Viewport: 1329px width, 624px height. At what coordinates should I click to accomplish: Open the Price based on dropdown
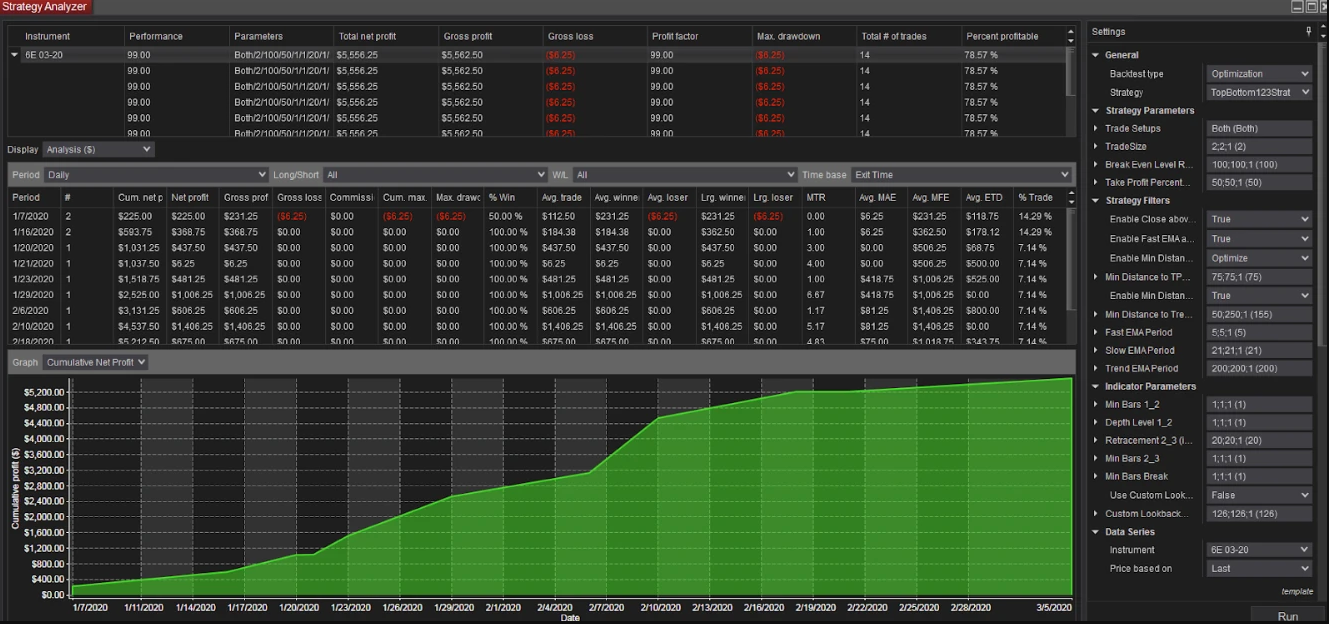[1259, 568]
